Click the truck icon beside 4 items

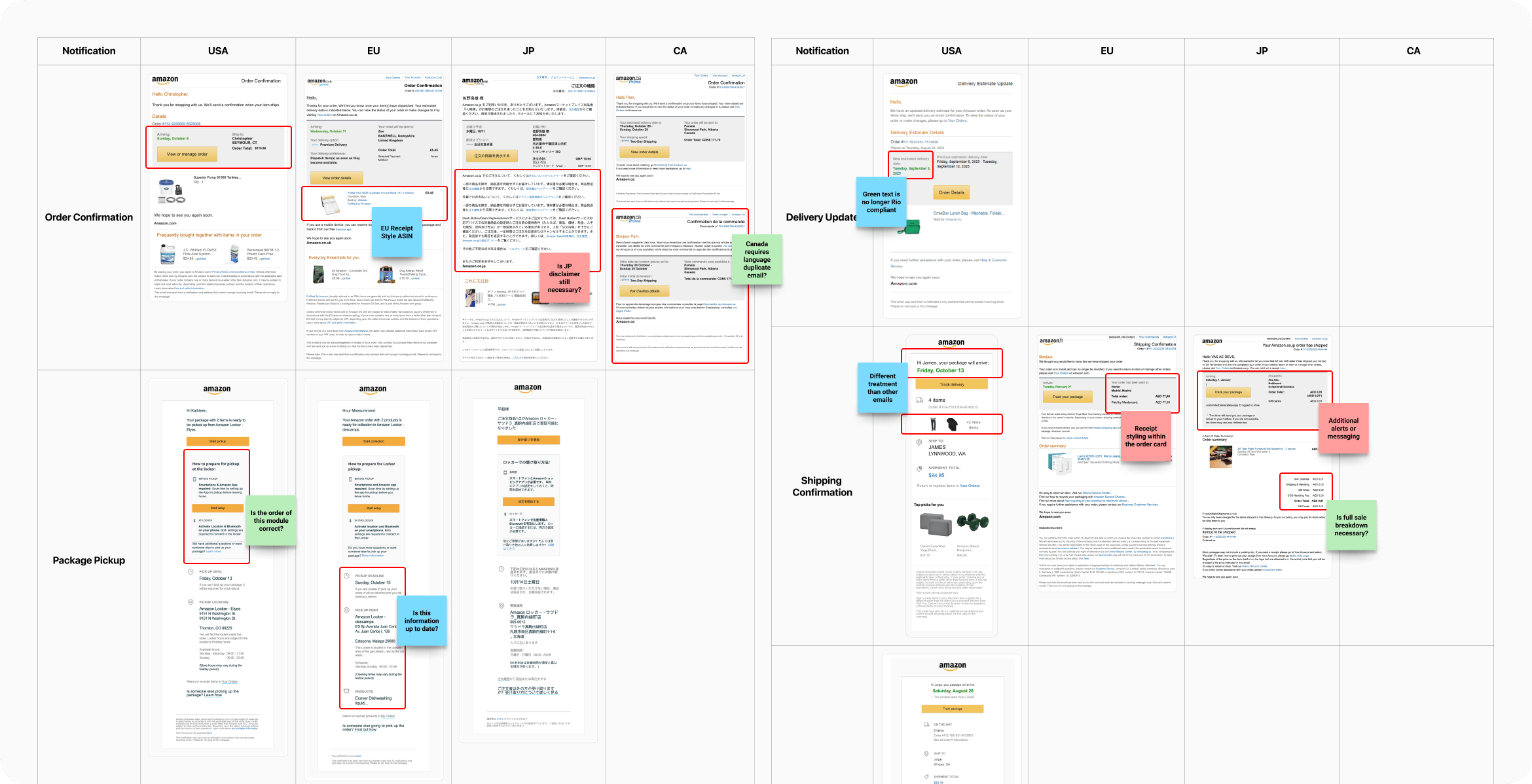920,400
